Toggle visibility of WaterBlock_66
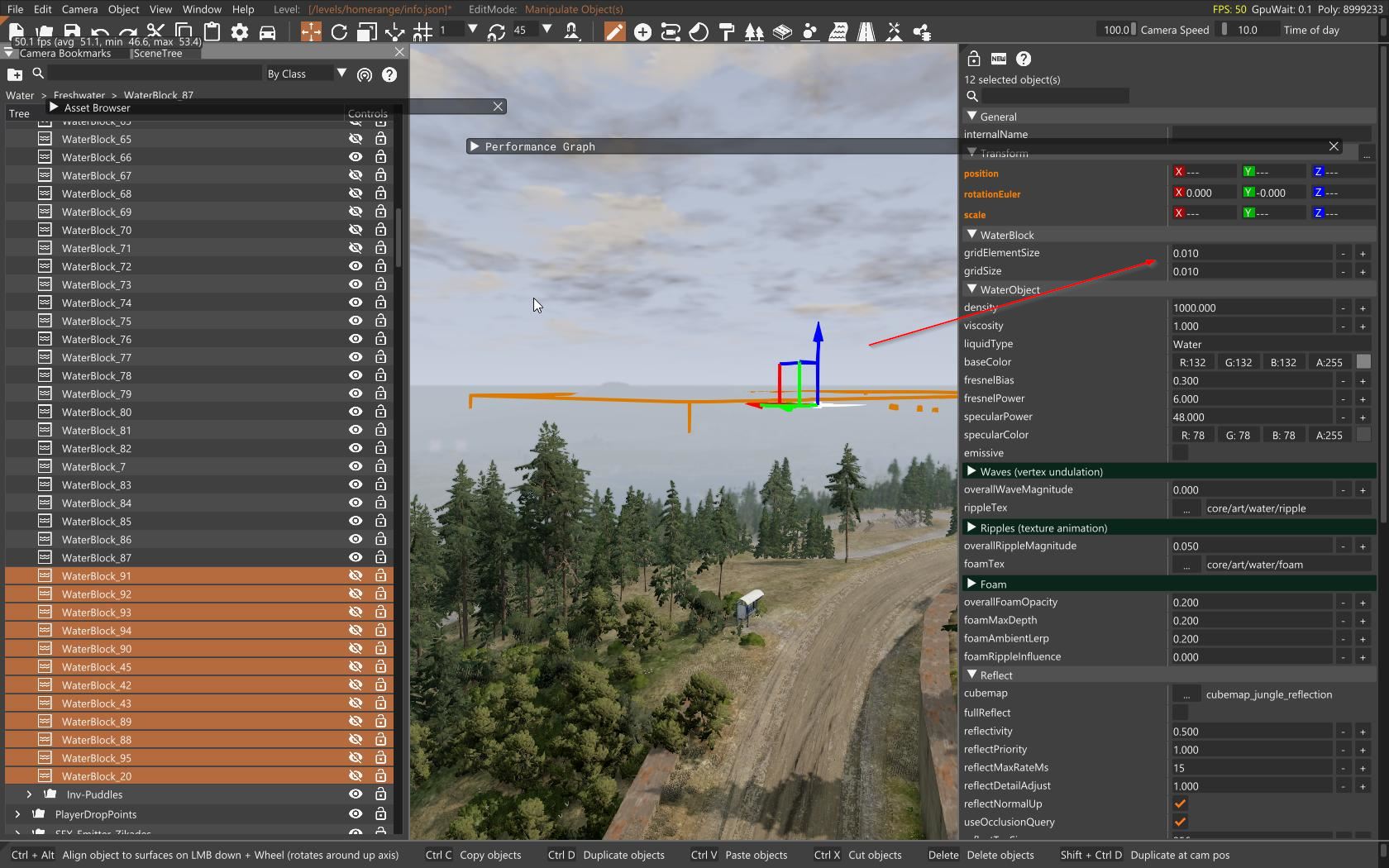Screen dimensions: 1389x868 pos(356,157)
